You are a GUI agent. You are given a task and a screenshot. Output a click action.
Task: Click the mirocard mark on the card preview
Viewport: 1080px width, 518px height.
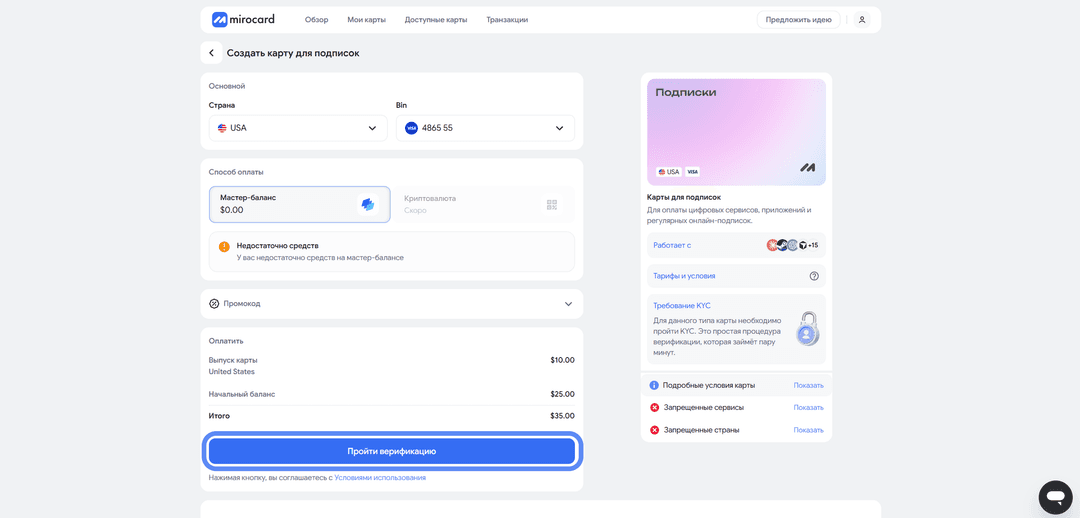pyautogui.click(x=808, y=167)
